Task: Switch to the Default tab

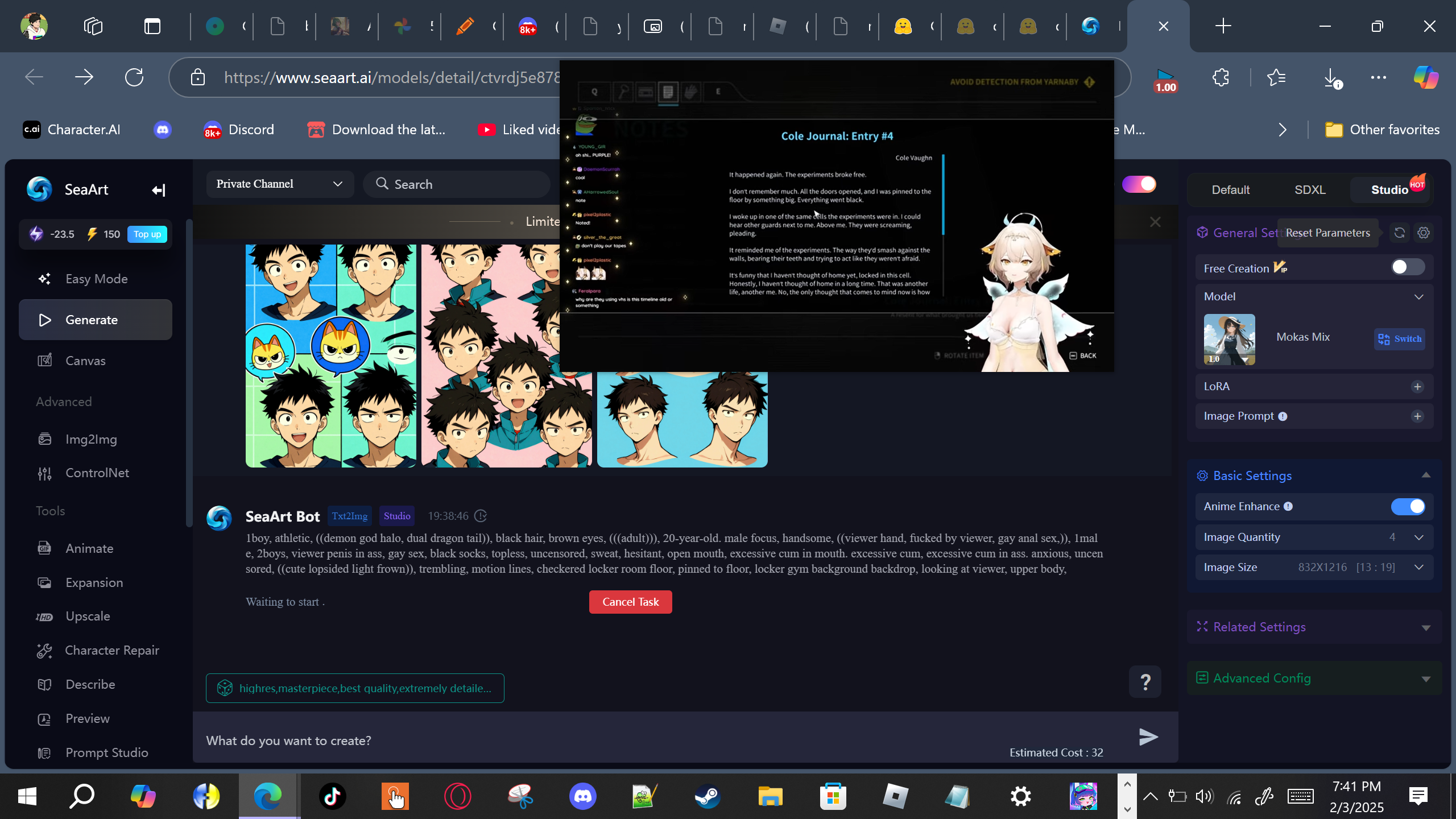Action: [x=1230, y=190]
